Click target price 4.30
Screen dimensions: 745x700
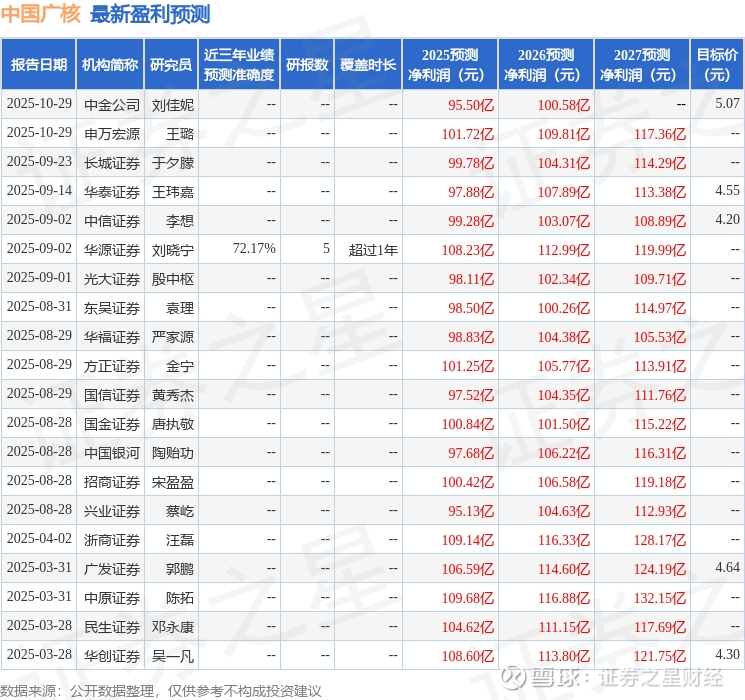click(x=727, y=654)
